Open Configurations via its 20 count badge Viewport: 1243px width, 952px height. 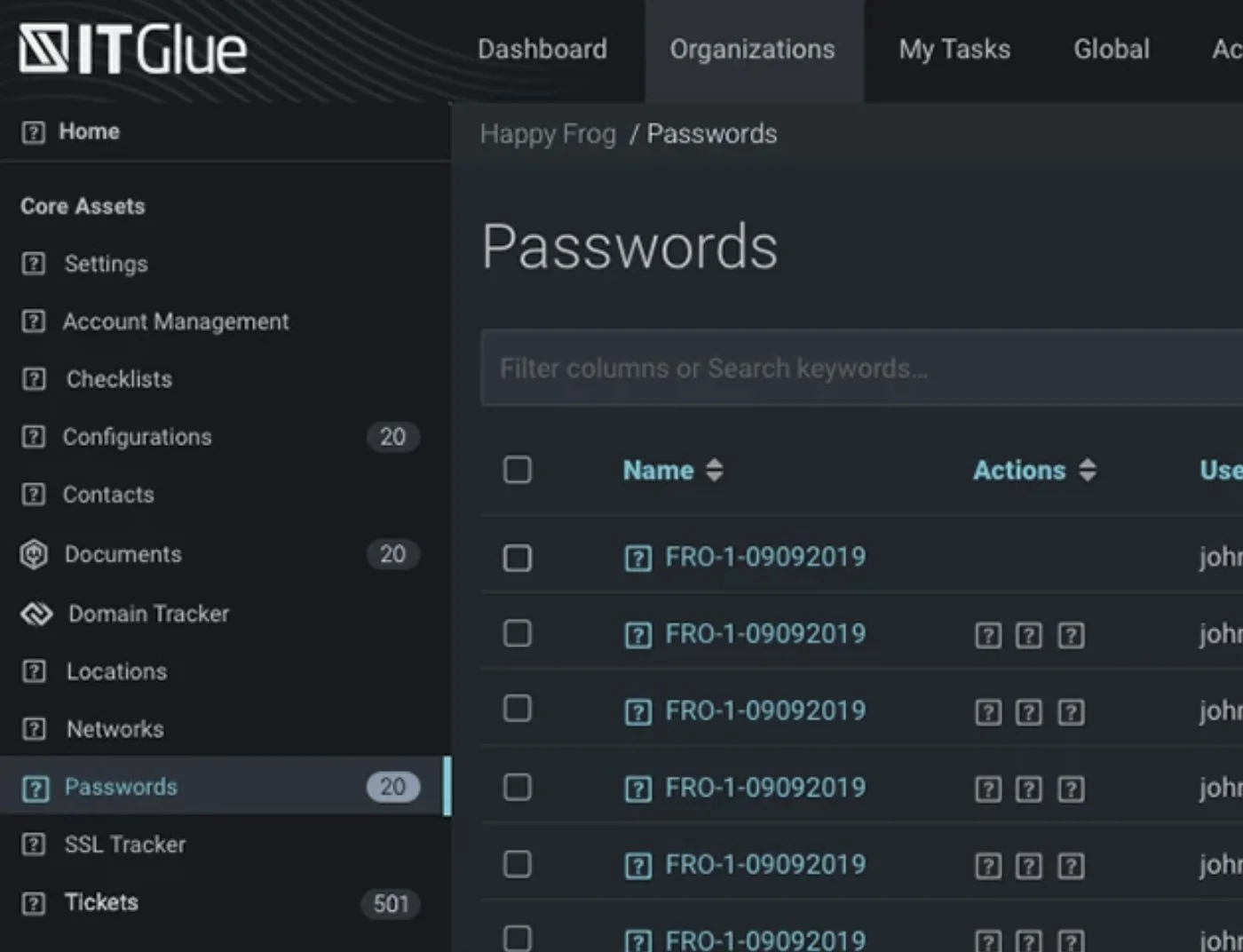(392, 437)
